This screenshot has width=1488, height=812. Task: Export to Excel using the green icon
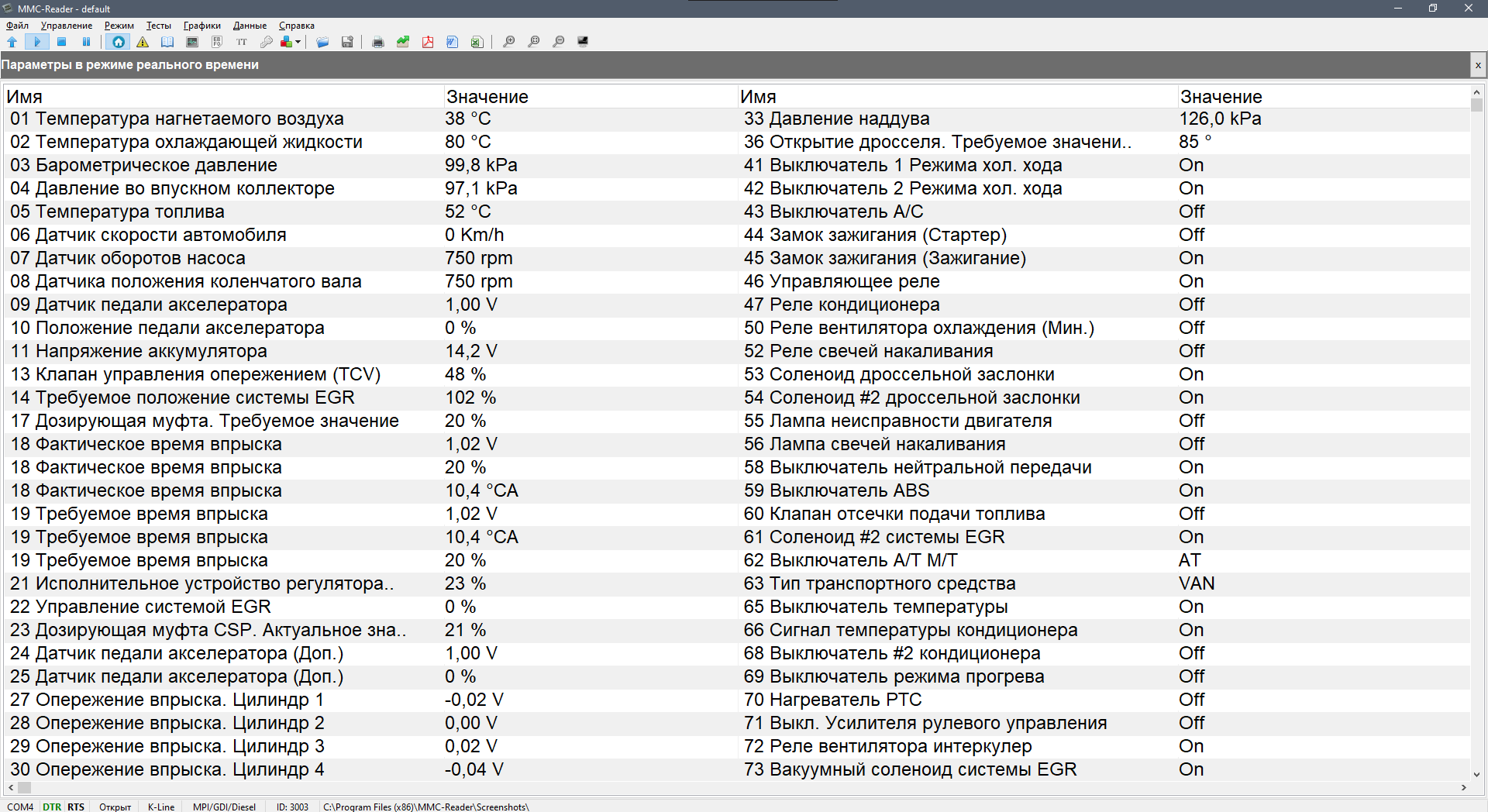click(477, 42)
